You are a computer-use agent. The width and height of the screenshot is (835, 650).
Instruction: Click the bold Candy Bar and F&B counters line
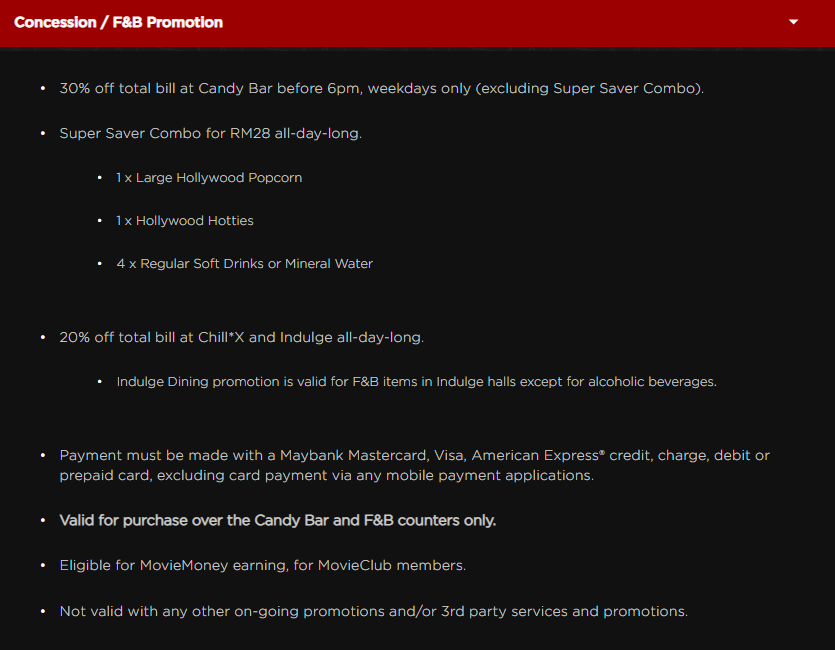[277, 520]
